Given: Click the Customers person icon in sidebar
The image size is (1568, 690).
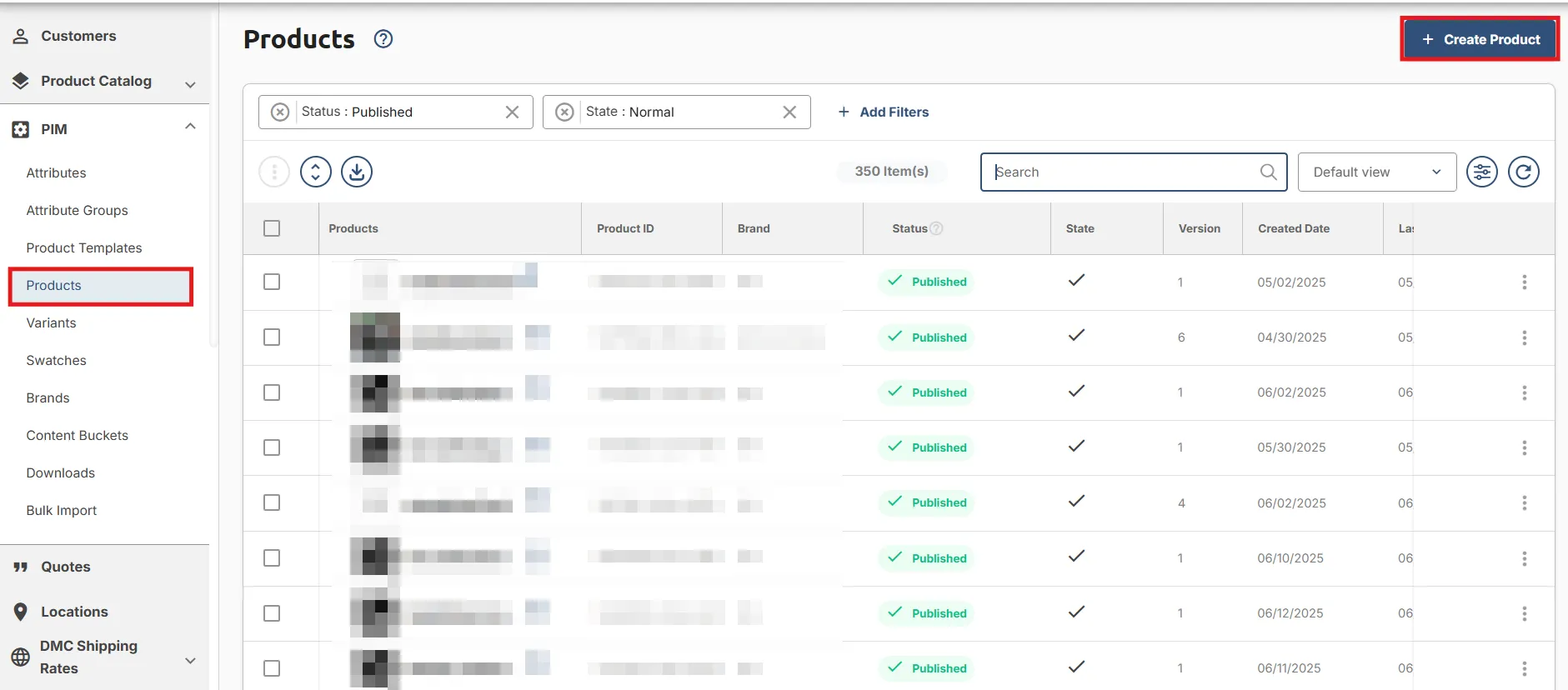Looking at the screenshot, I should pos(21,36).
